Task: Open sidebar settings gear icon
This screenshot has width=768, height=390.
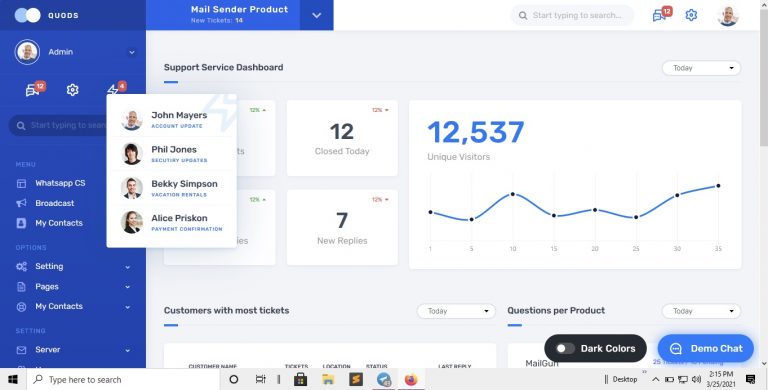Action: click(x=72, y=90)
